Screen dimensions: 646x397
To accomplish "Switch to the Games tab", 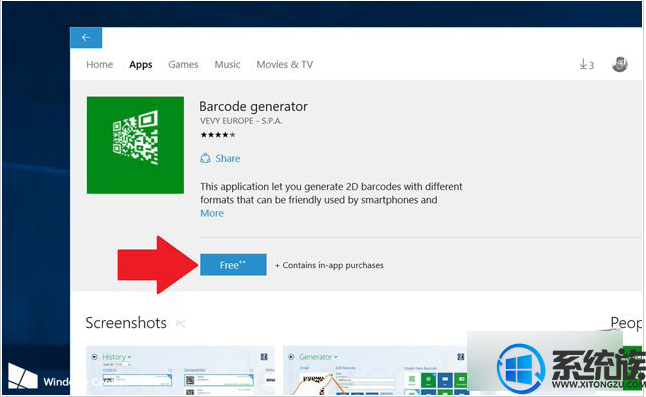I will click(x=183, y=65).
